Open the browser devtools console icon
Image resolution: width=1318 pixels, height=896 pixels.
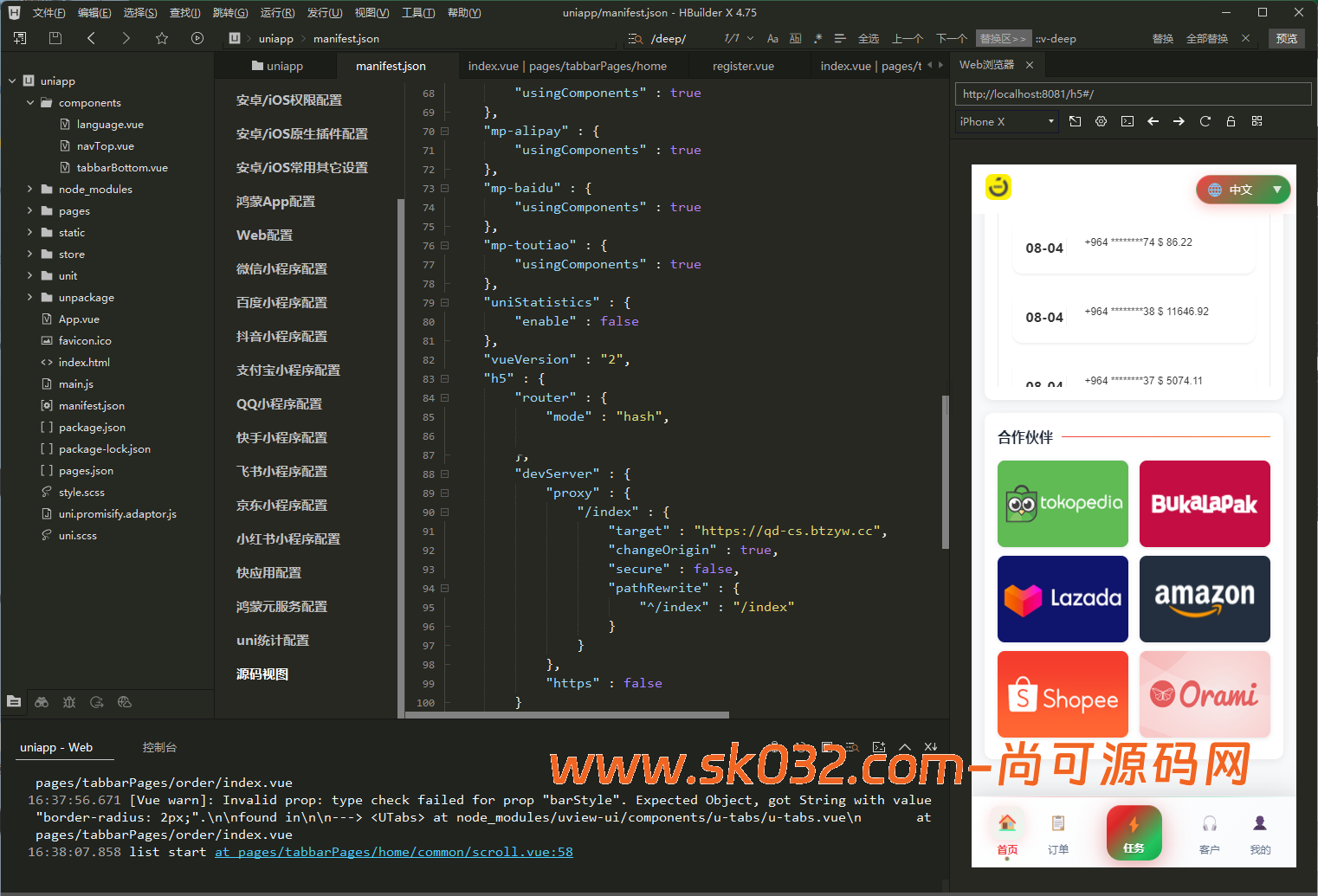pos(1127,121)
